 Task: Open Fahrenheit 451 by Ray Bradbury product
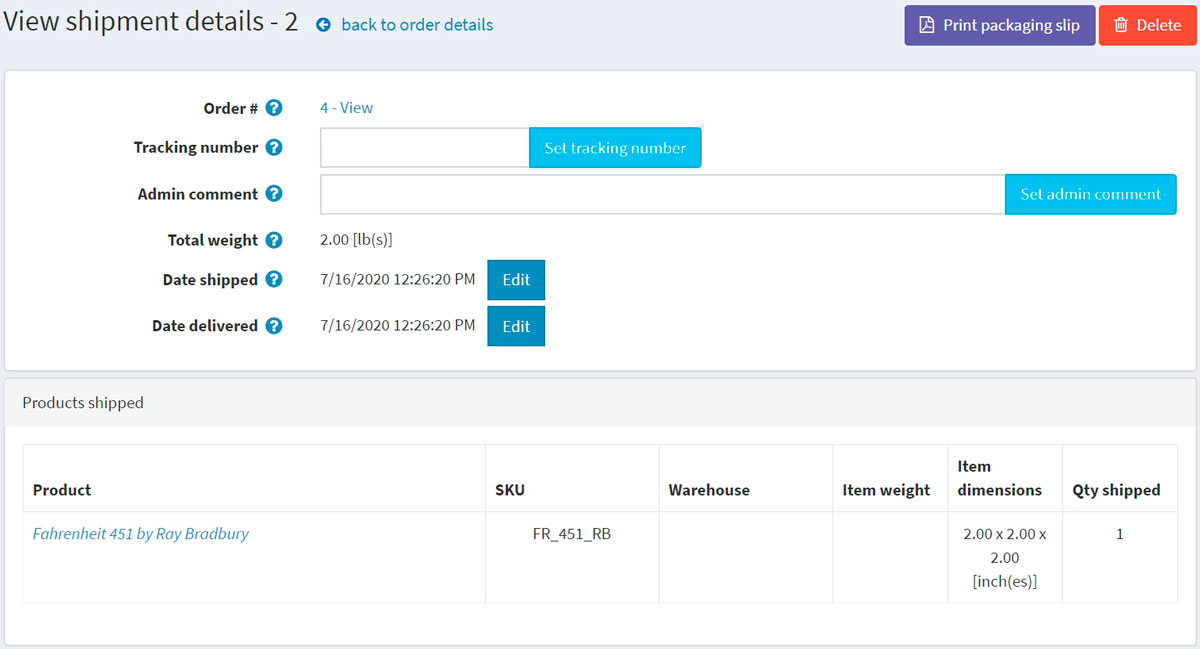(x=141, y=534)
